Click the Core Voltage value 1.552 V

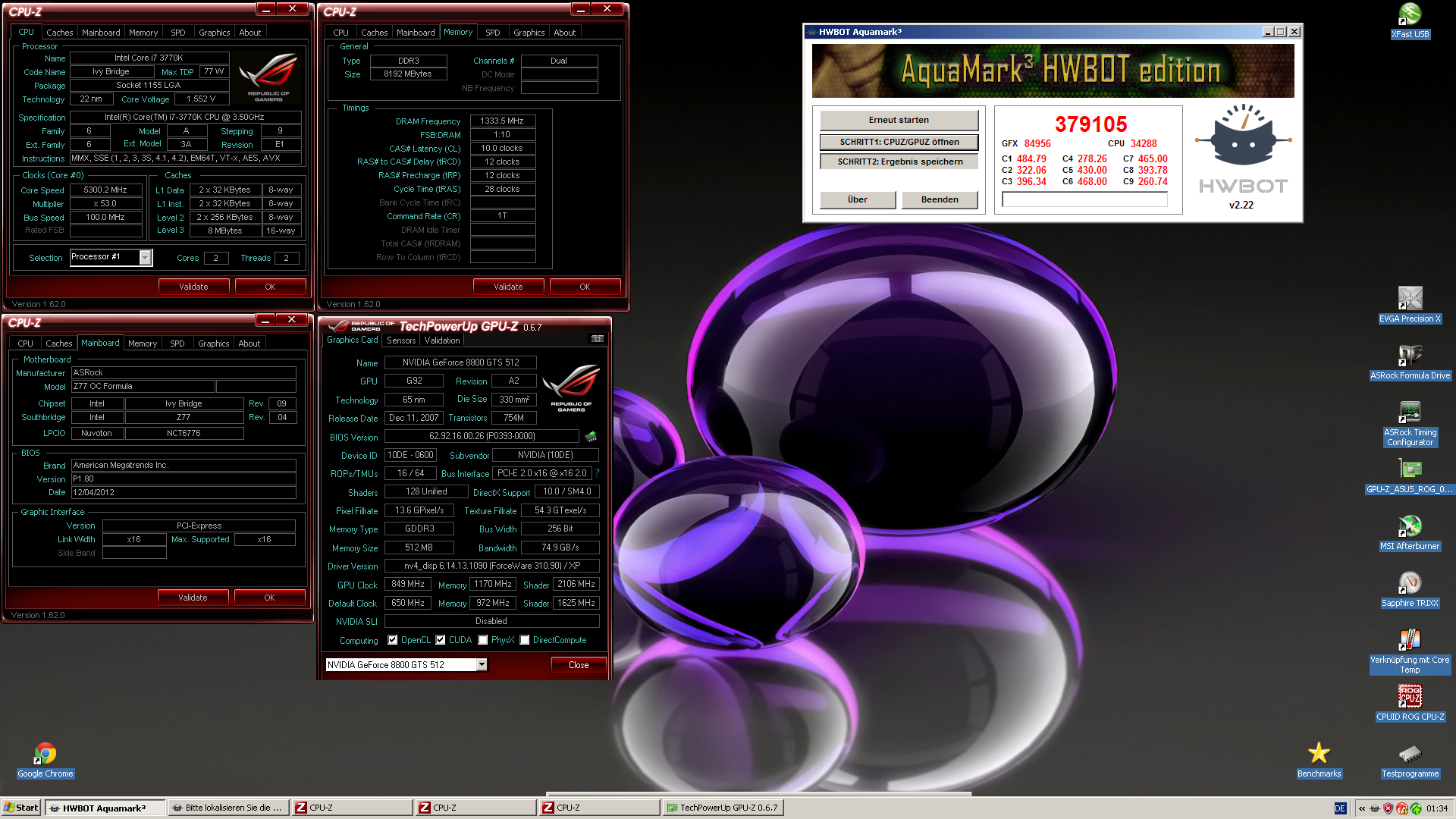pos(201,99)
